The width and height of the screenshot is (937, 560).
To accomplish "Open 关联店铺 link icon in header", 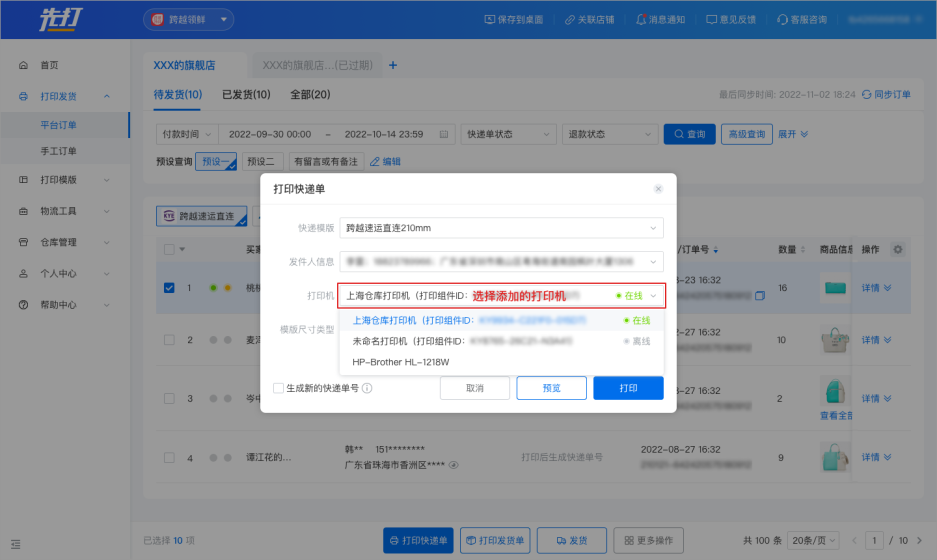I will [569, 19].
